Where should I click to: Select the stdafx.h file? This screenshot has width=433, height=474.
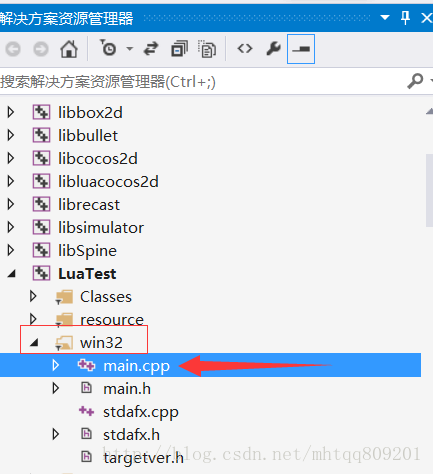point(131,435)
